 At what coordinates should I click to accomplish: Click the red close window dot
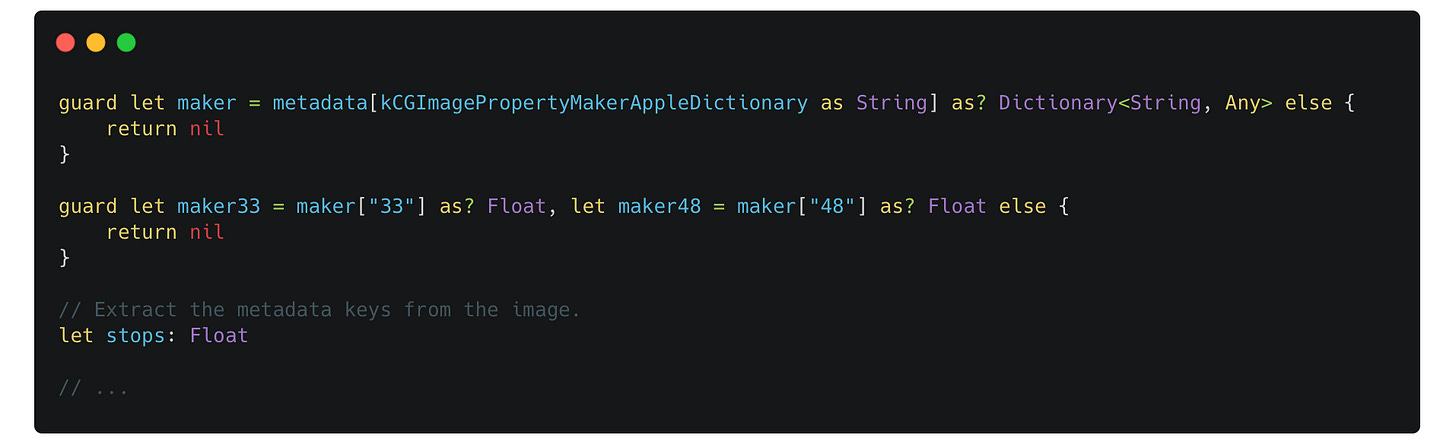click(66, 42)
